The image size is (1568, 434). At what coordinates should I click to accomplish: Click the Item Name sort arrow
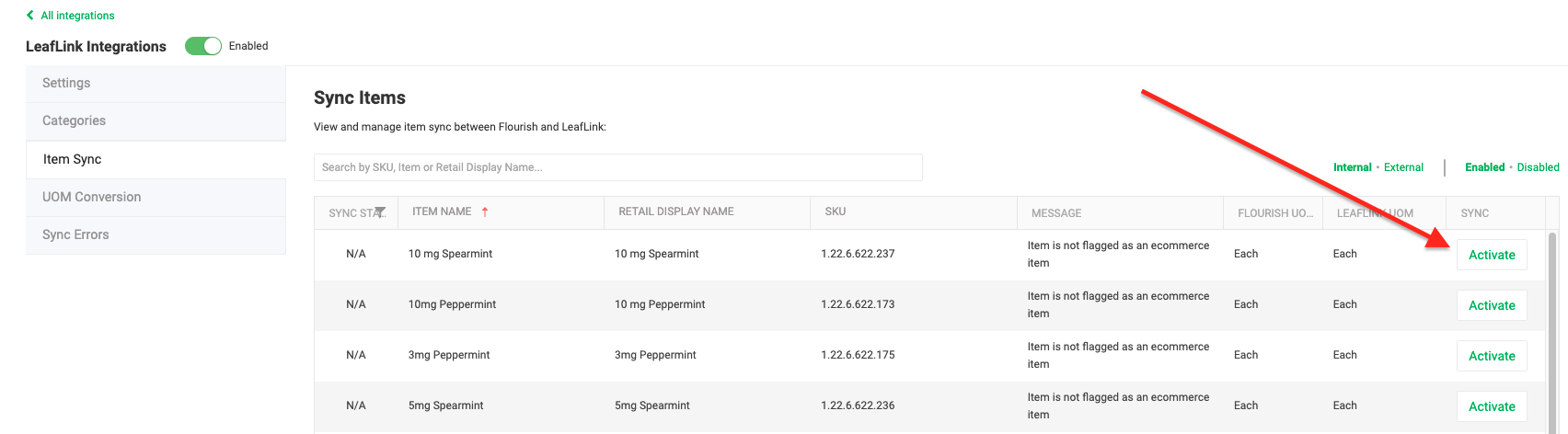[x=485, y=211]
